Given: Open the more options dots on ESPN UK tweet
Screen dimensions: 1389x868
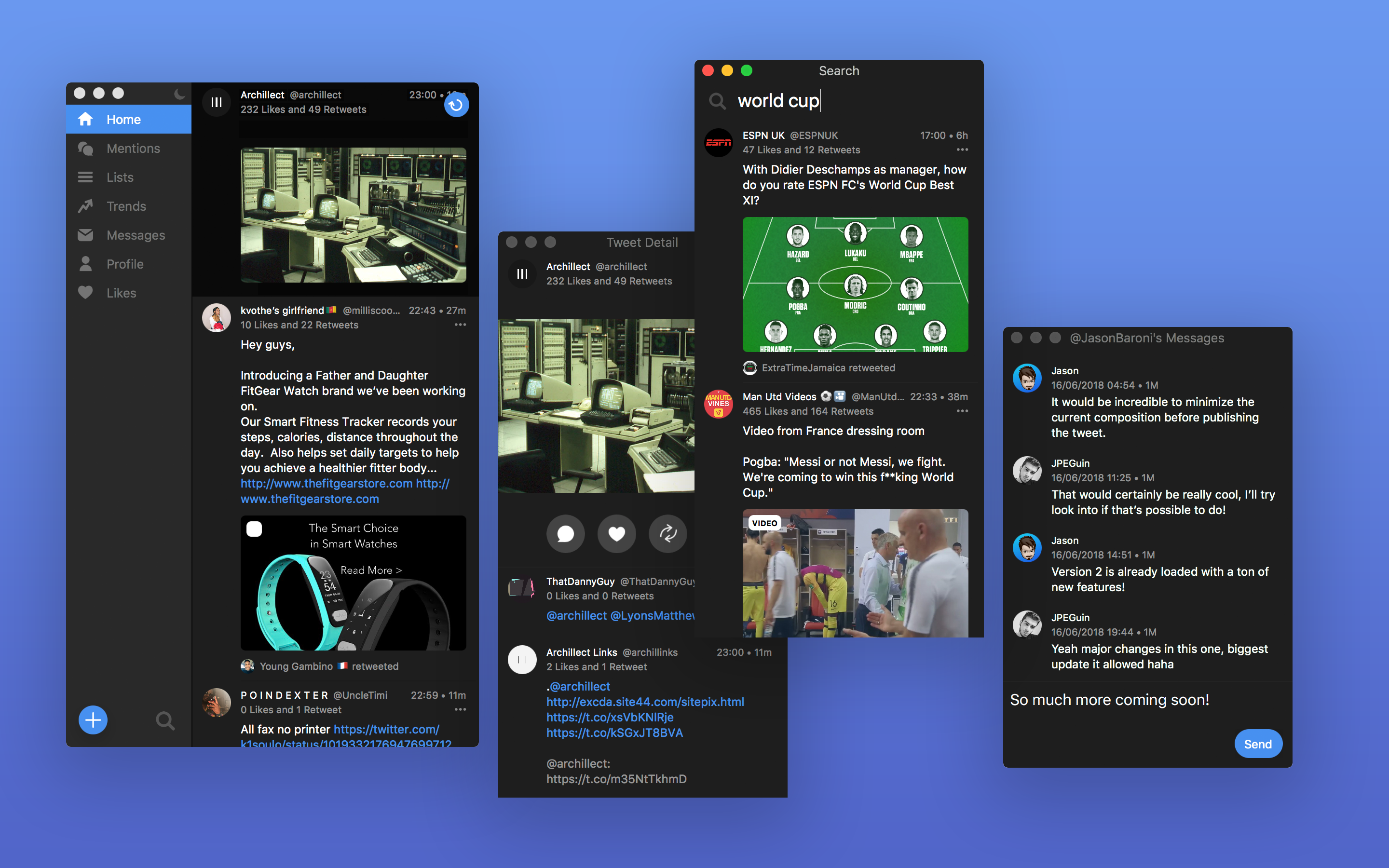Looking at the screenshot, I should click(962, 150).
